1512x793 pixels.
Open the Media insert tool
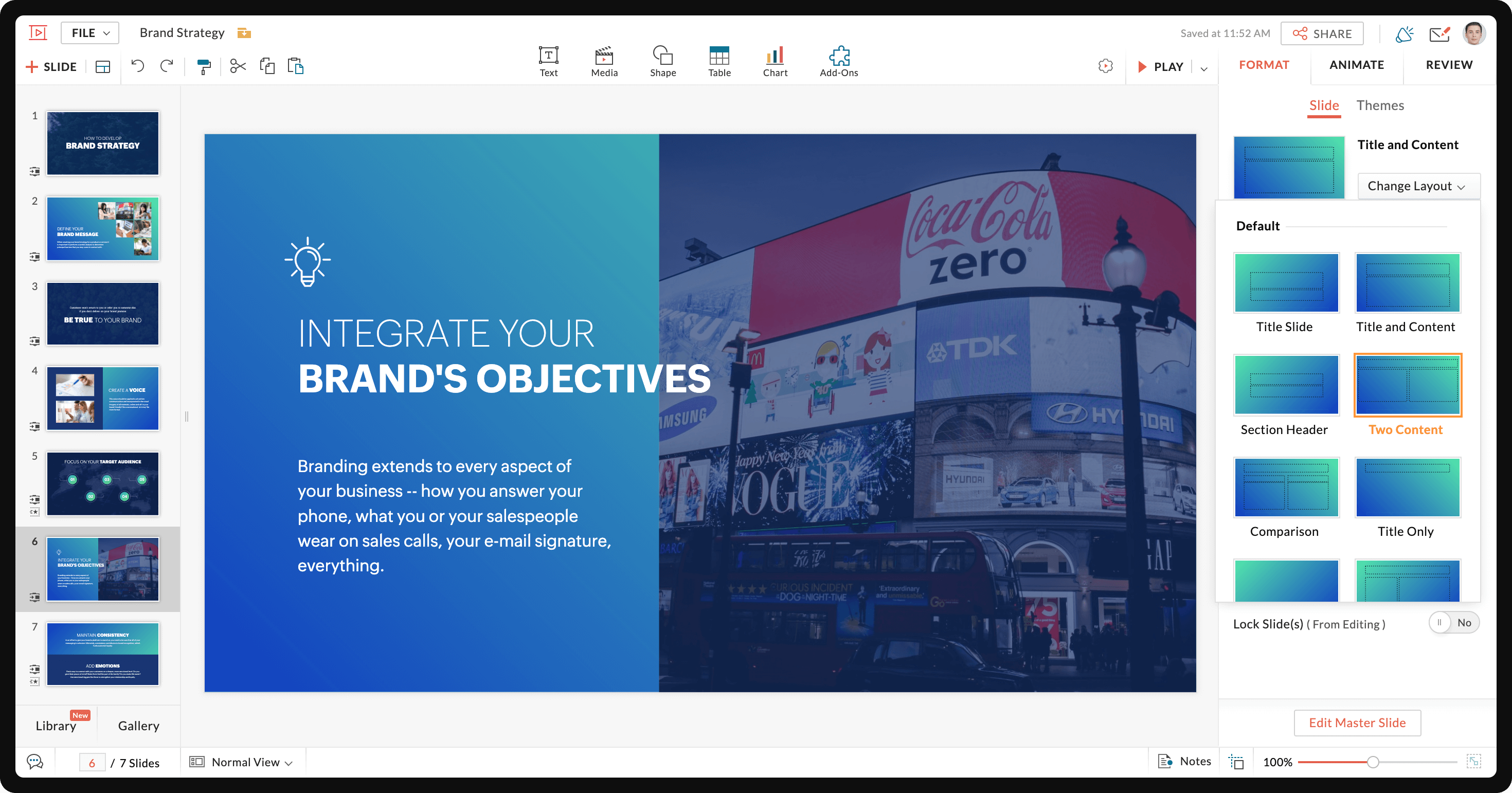click(604, 62)
